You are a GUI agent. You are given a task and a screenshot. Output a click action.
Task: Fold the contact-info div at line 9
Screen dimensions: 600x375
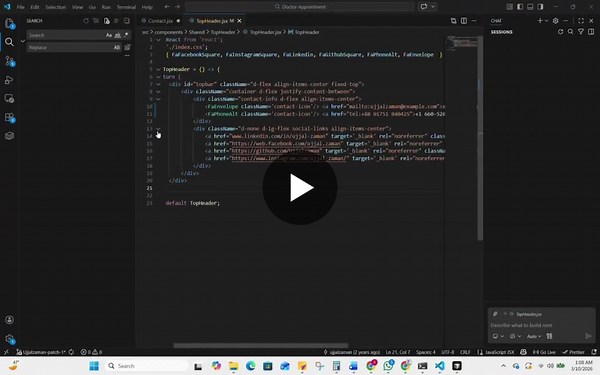pos(158,99)
